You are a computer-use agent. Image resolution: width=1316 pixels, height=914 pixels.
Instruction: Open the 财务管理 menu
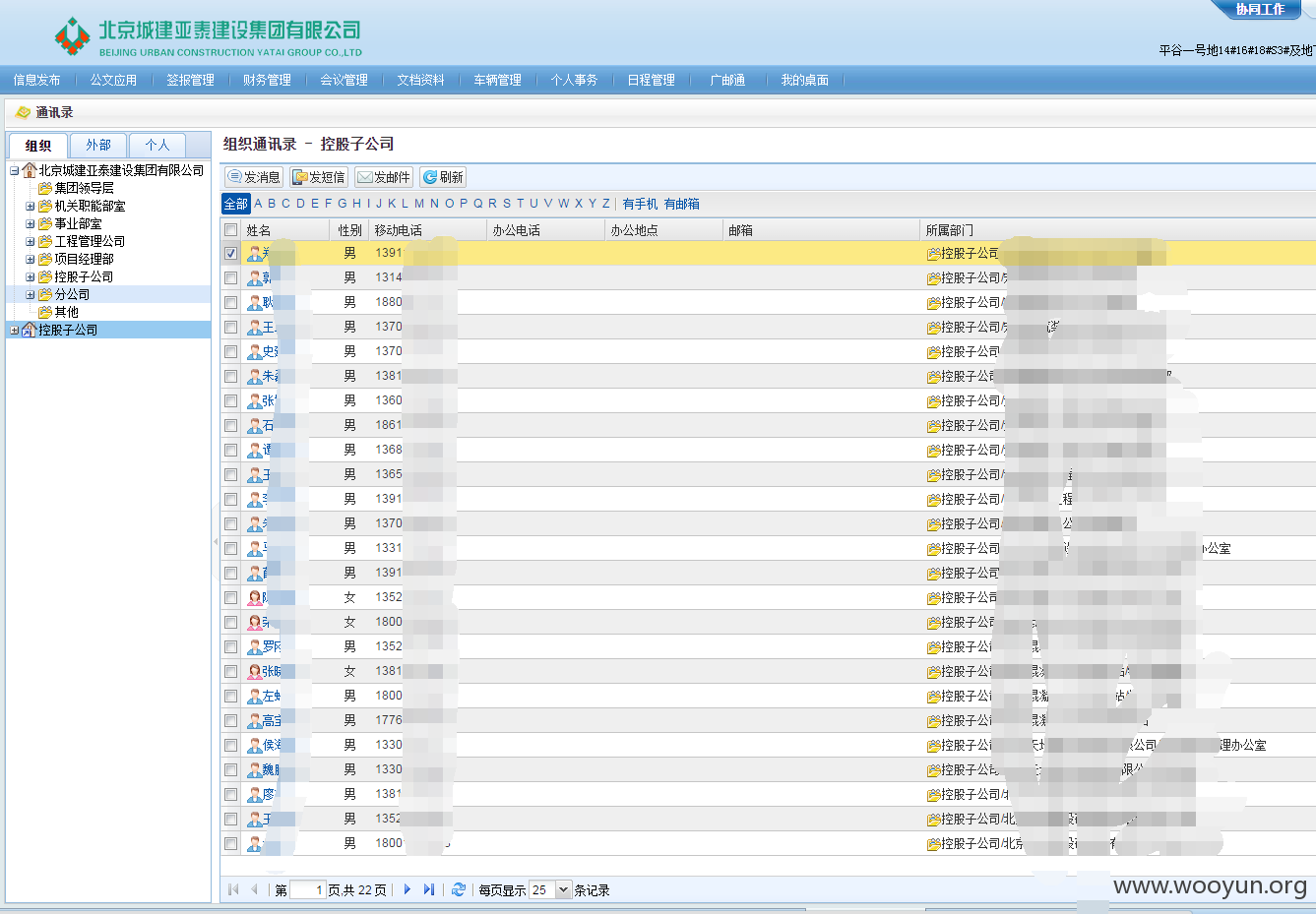pos(267,81)
